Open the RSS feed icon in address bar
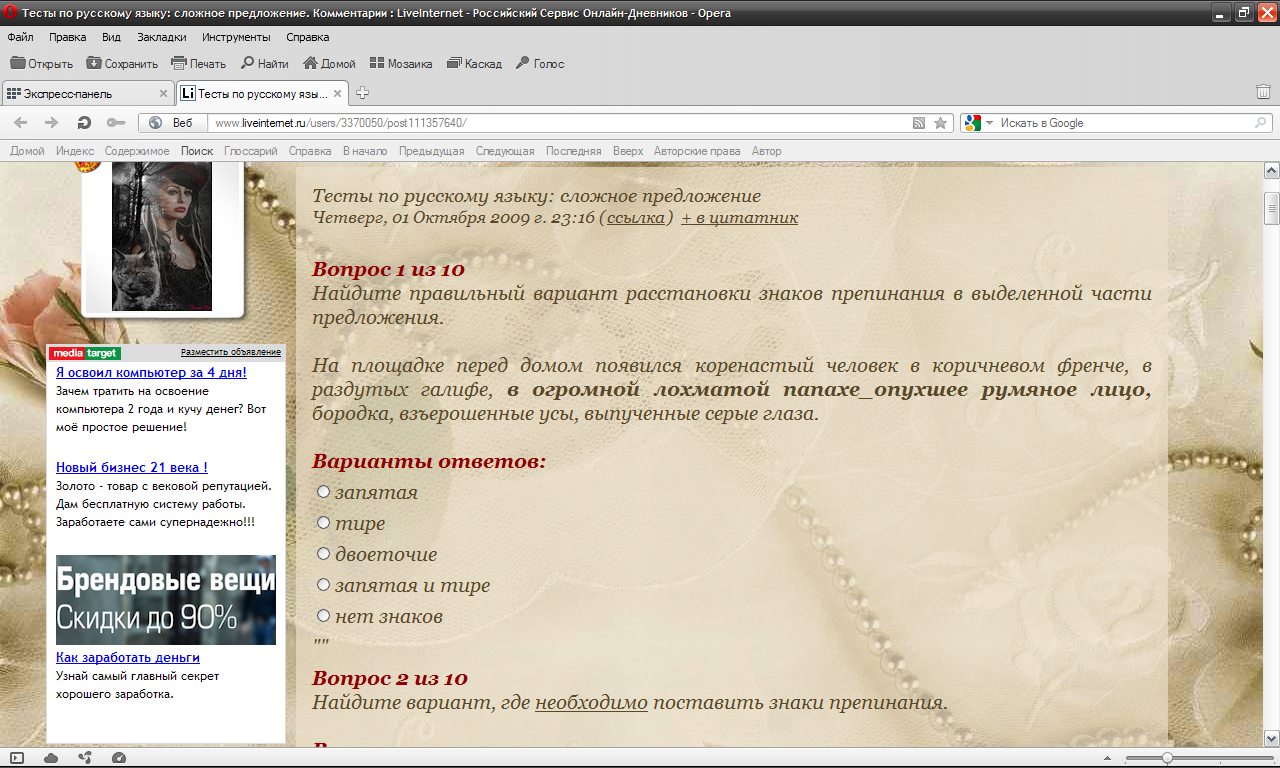The height and width of the screenshot is (768, 1280). (x=919, y=123)
